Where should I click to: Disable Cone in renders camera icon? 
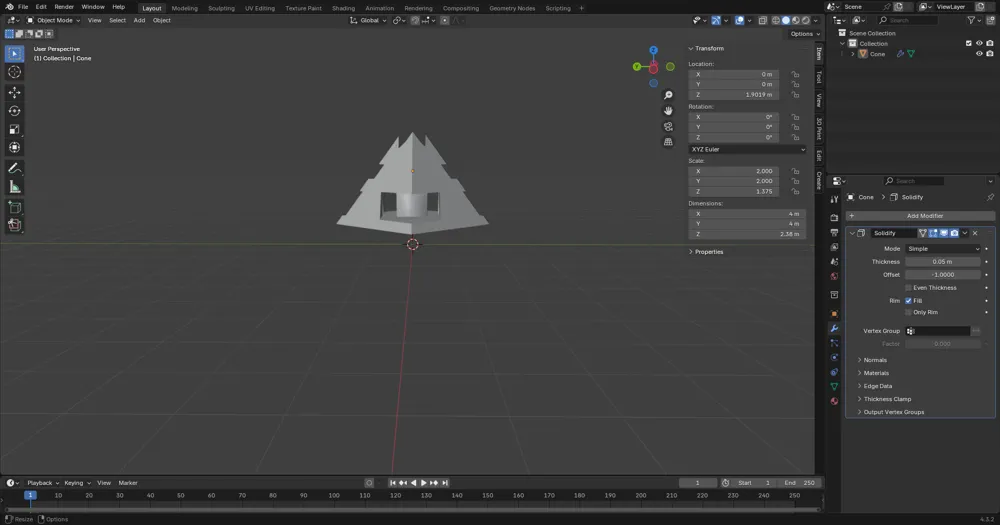click(x=990, y=54)
